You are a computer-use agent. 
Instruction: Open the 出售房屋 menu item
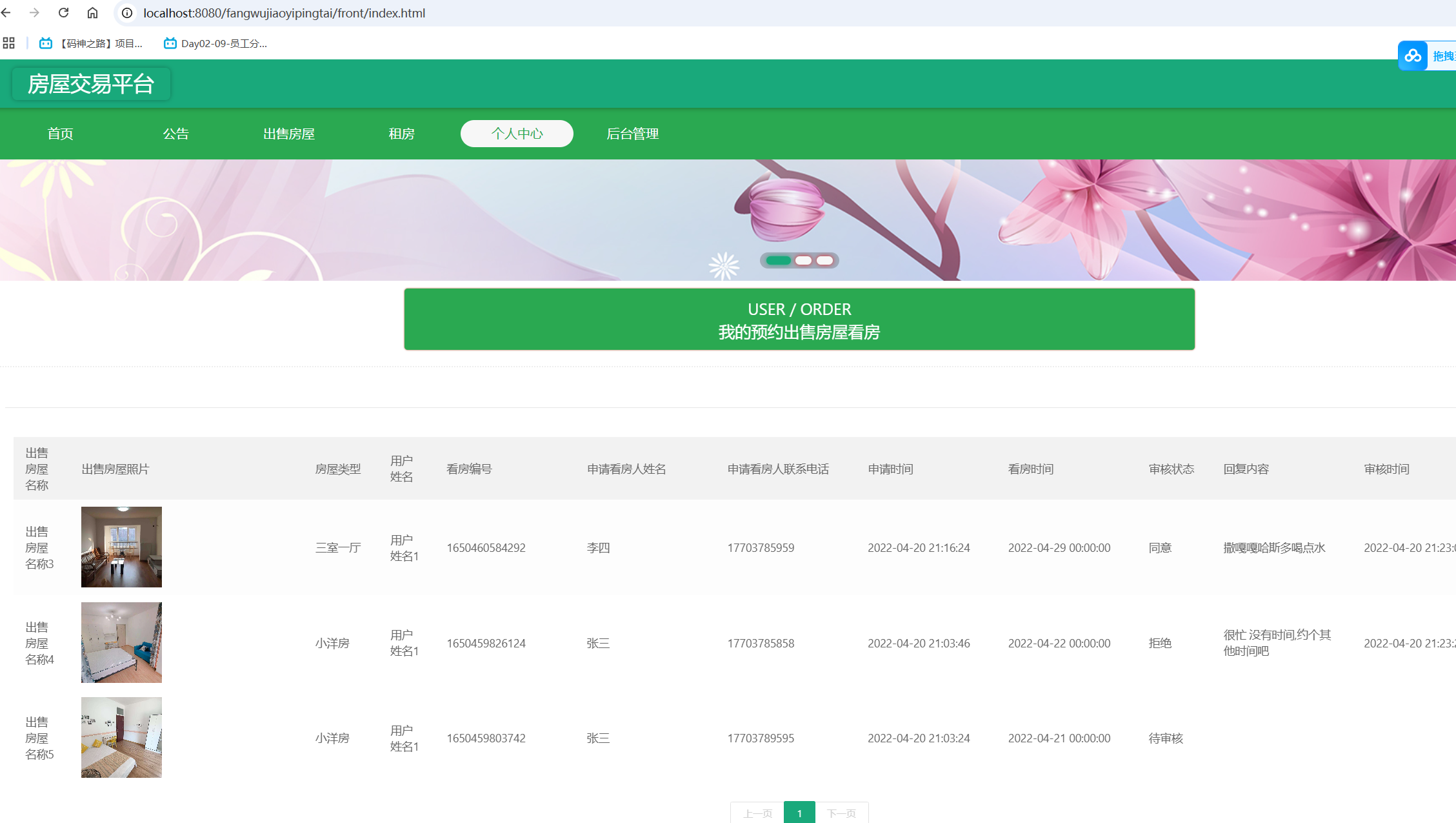pos(289,134)
